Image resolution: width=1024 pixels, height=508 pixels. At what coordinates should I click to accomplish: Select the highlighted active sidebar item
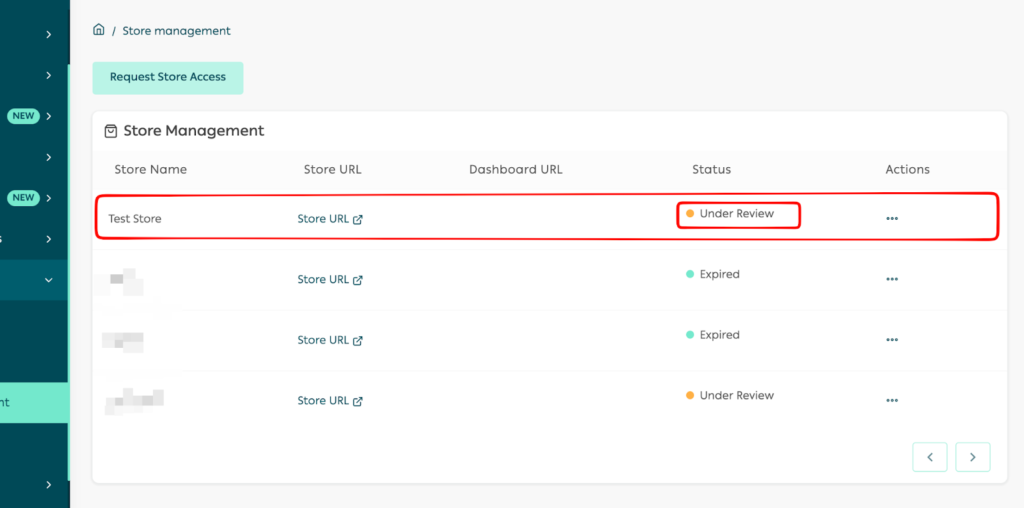[34, 402]
